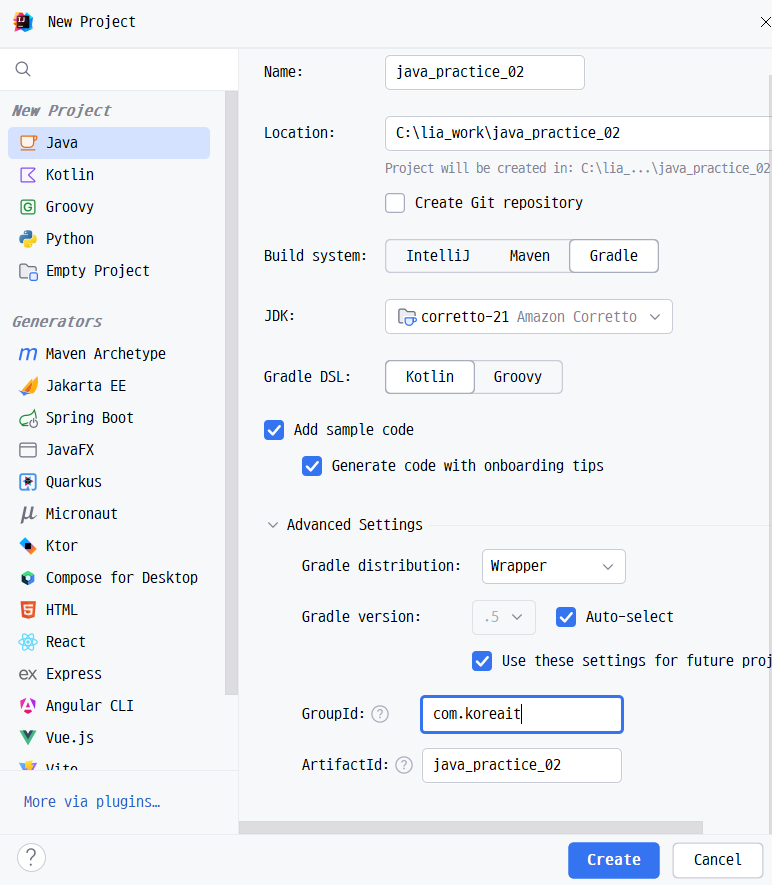Select Compose for Desktop in generators list

pyautogui.click(x=109, y=578)
